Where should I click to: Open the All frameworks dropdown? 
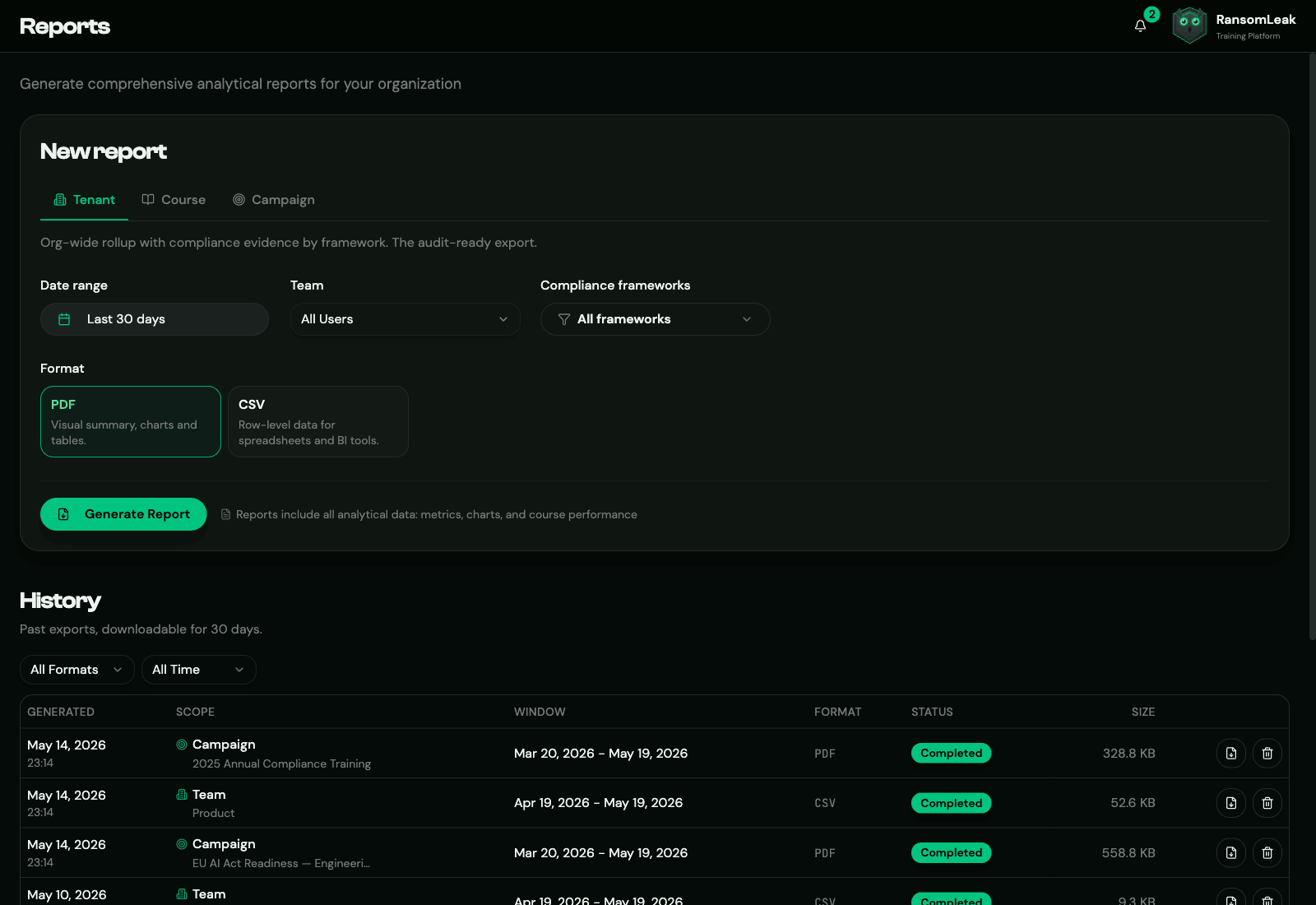[x=656, y=319]
